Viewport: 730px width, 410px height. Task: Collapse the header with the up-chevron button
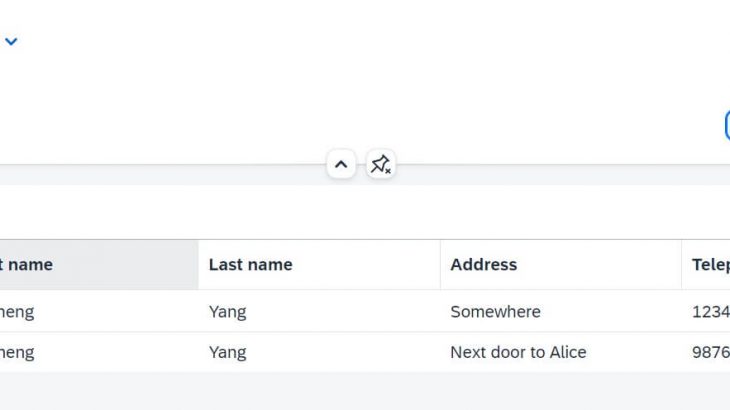click(341, 164)
